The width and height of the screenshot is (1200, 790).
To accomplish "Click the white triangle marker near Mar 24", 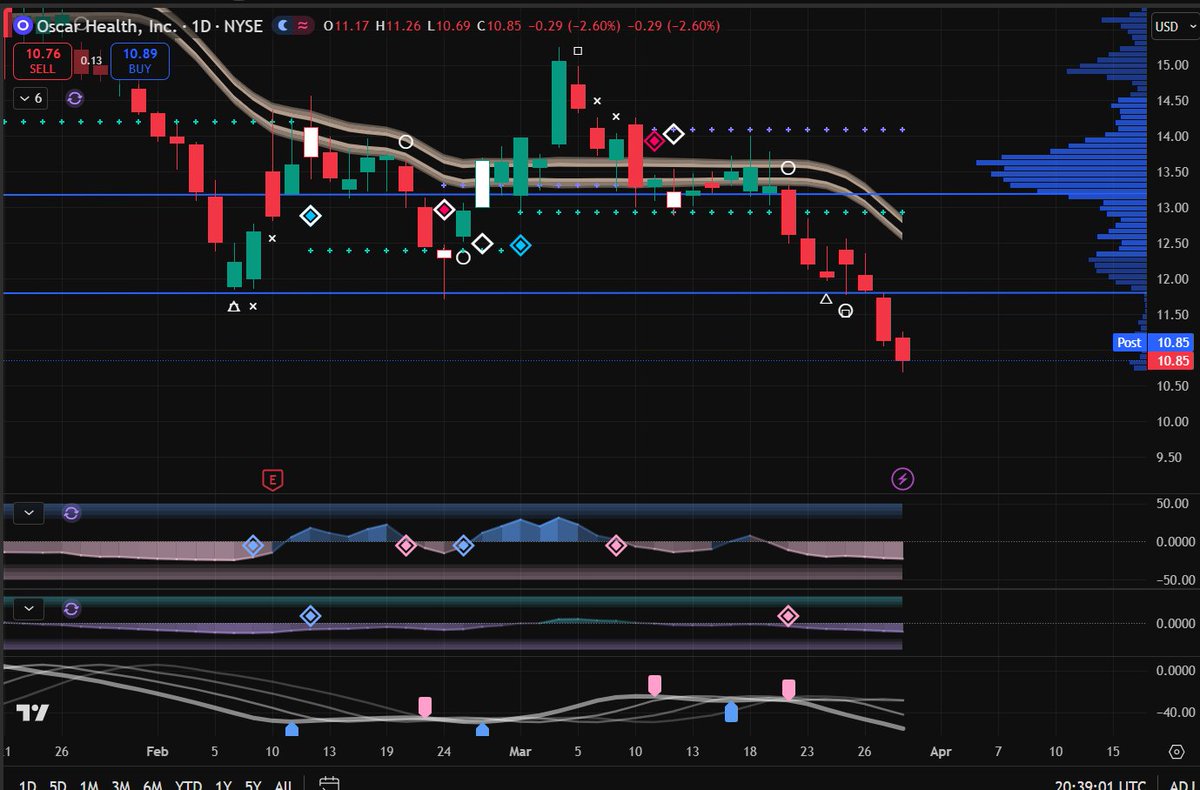I will click(825, 299).
